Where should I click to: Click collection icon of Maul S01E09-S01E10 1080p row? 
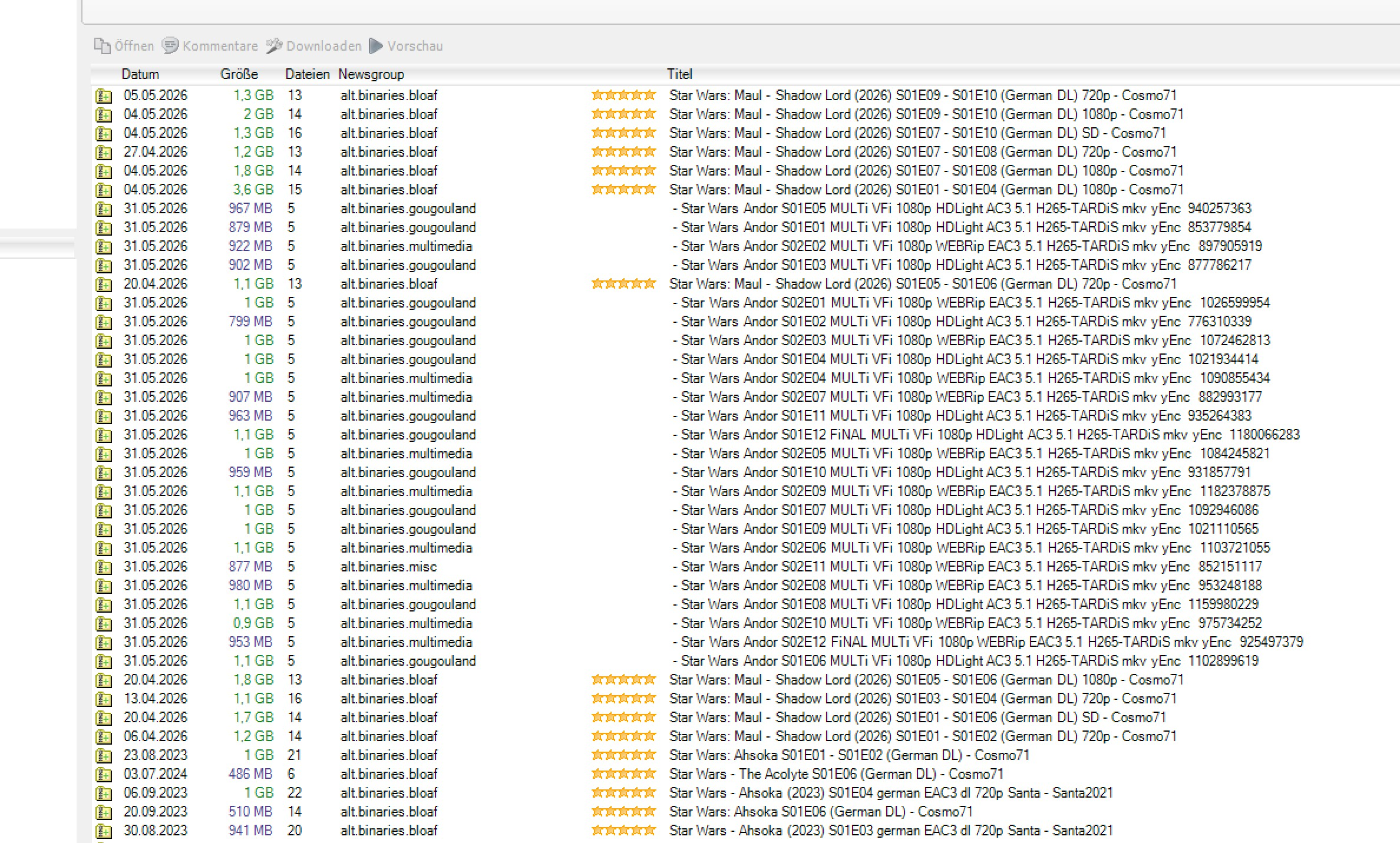point(104,114)
